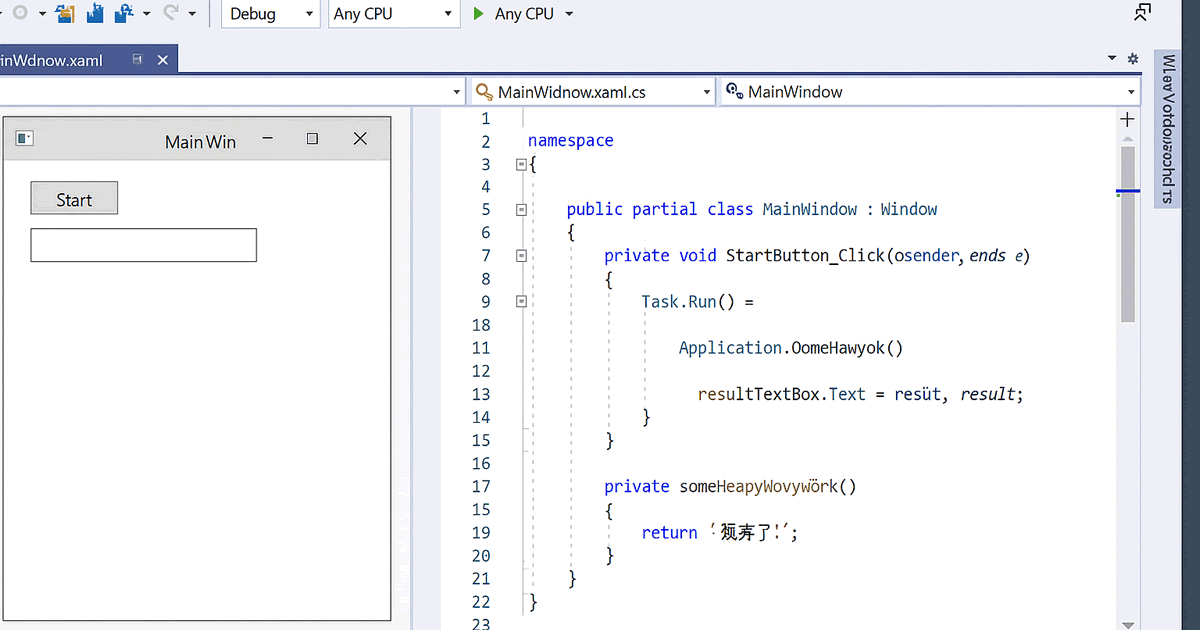Viewport: 1200px width, 630px height.
Task: Select the Save All icon
Action: pos(122,13)
